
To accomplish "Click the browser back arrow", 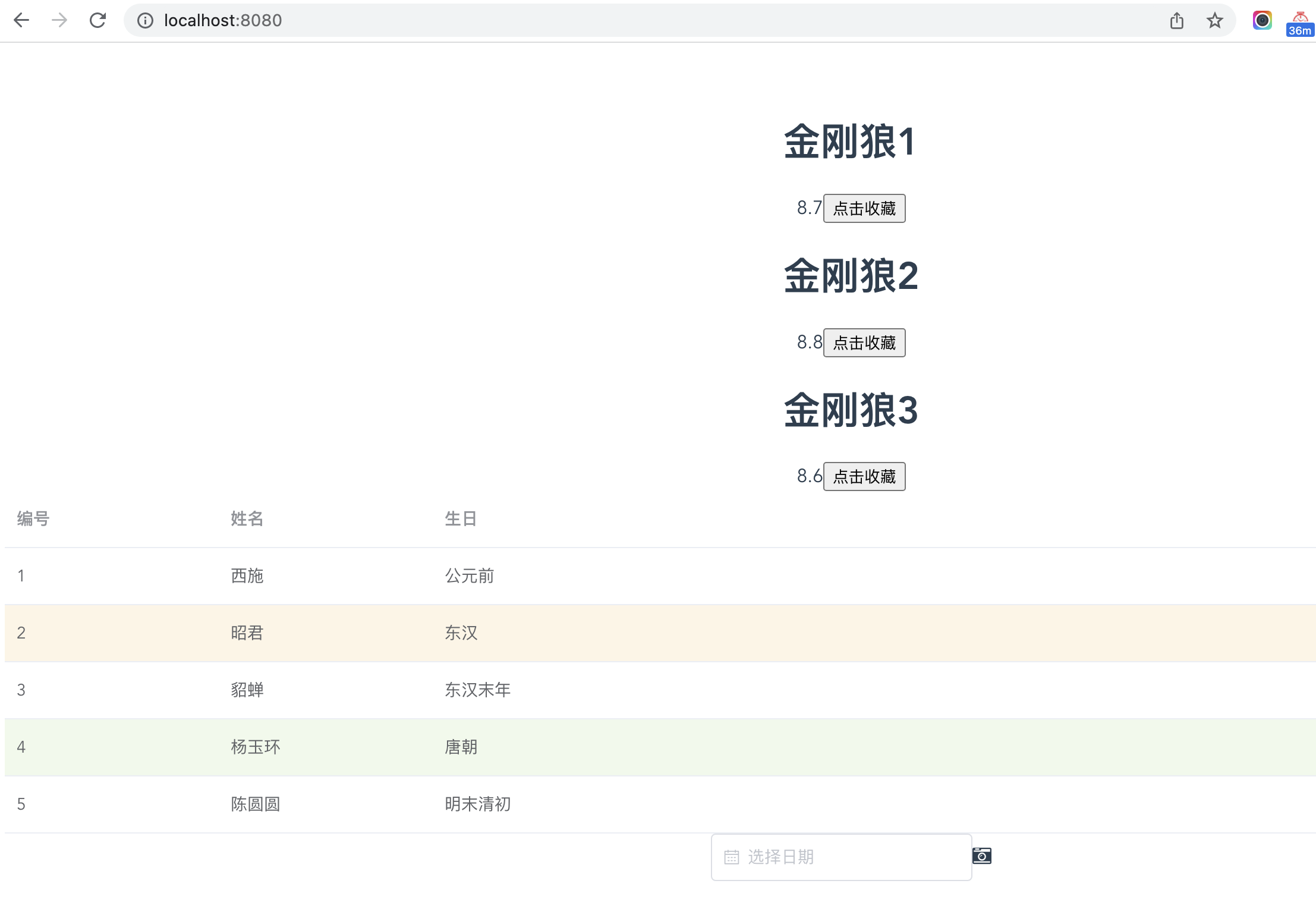I will click(21, 20).
